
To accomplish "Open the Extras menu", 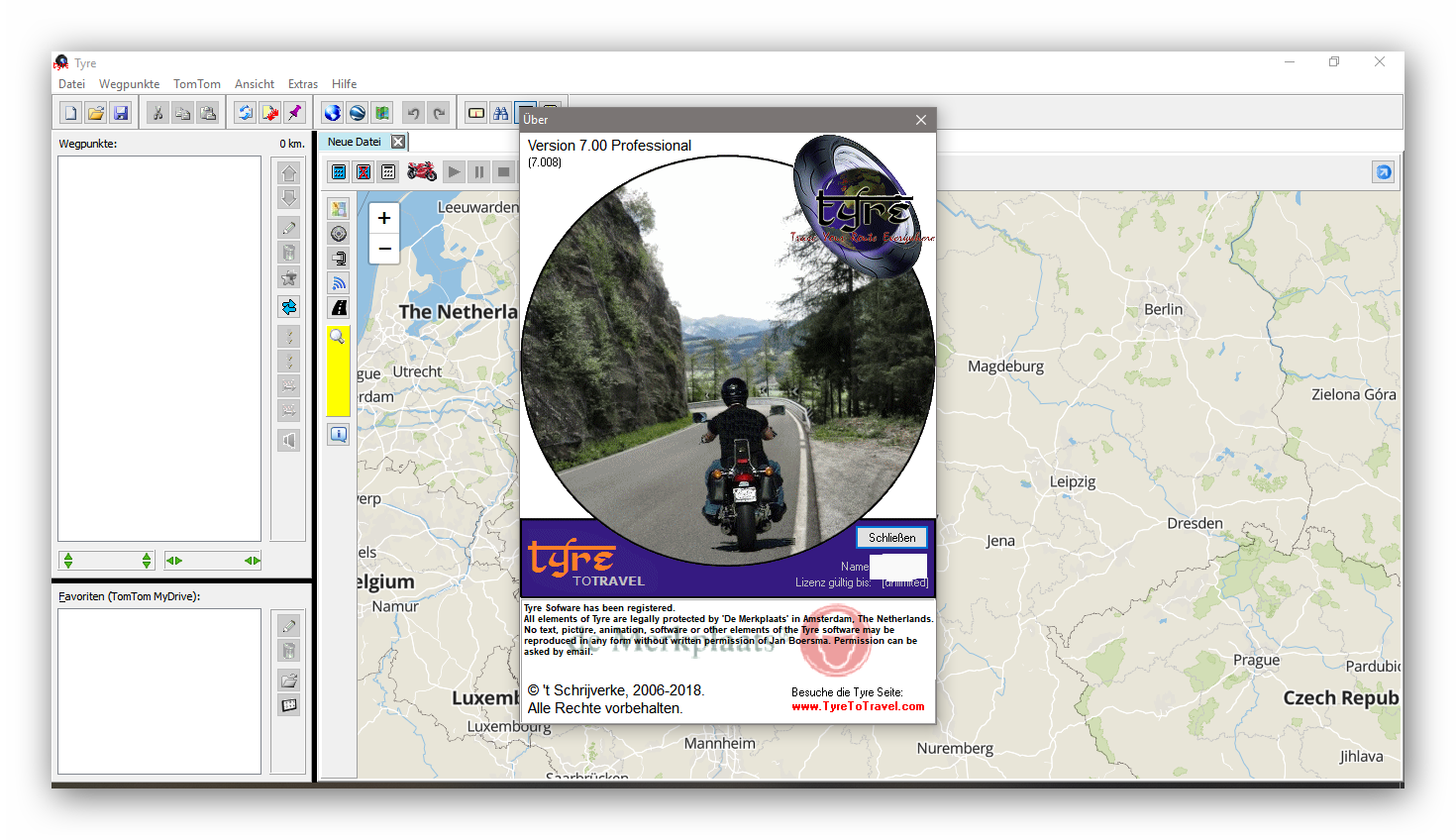I will tap(302, 84).
